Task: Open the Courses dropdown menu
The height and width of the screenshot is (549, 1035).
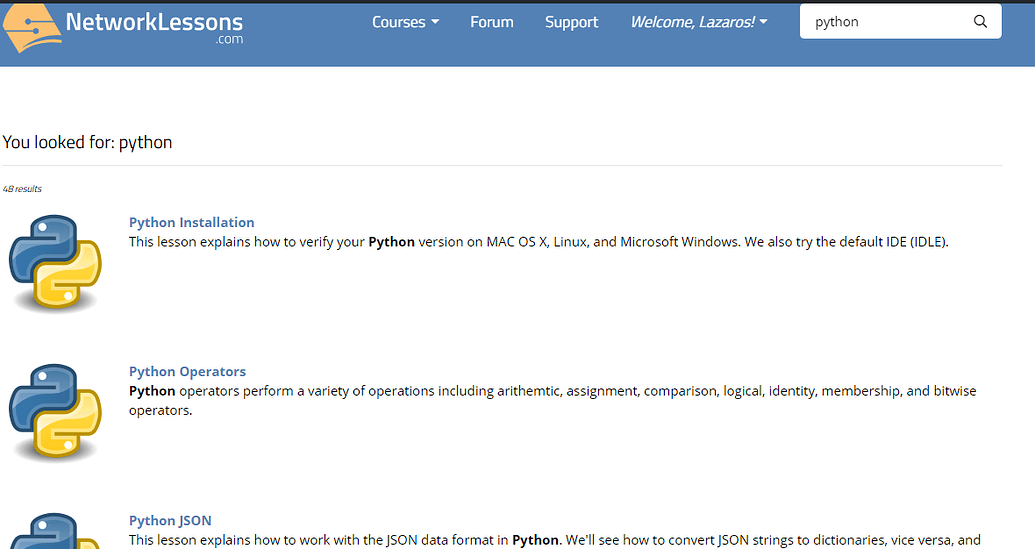Action: [x=405, y=22]
